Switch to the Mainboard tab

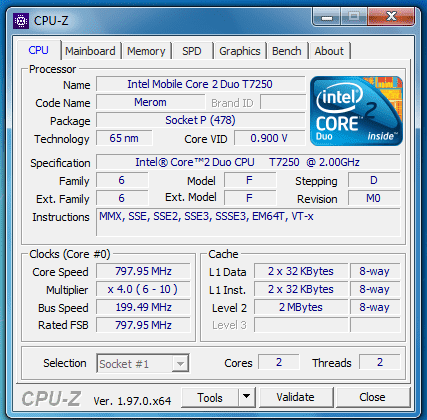click(x=90, y=51)
